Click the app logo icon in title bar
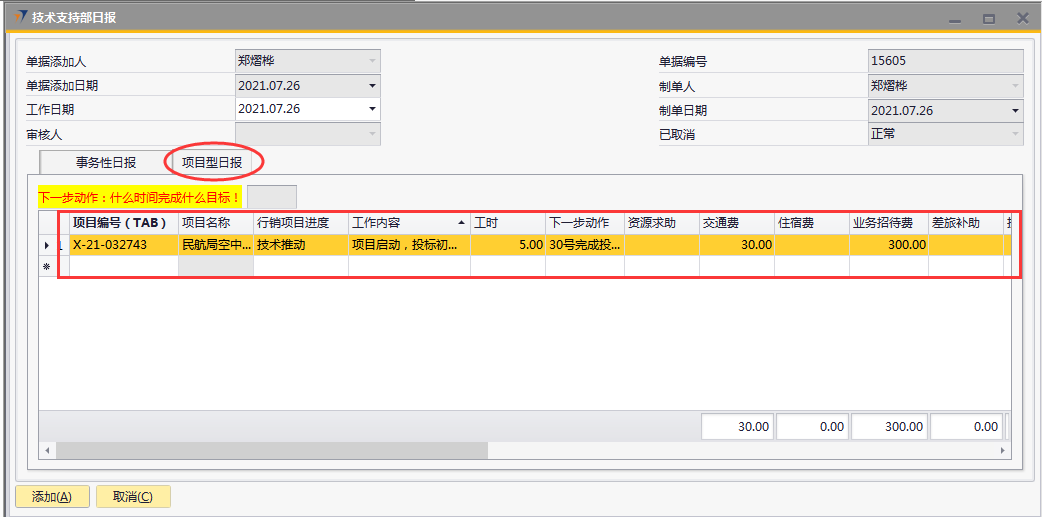The height and width of the screenshot is (517, 1042). click(18, 18)
